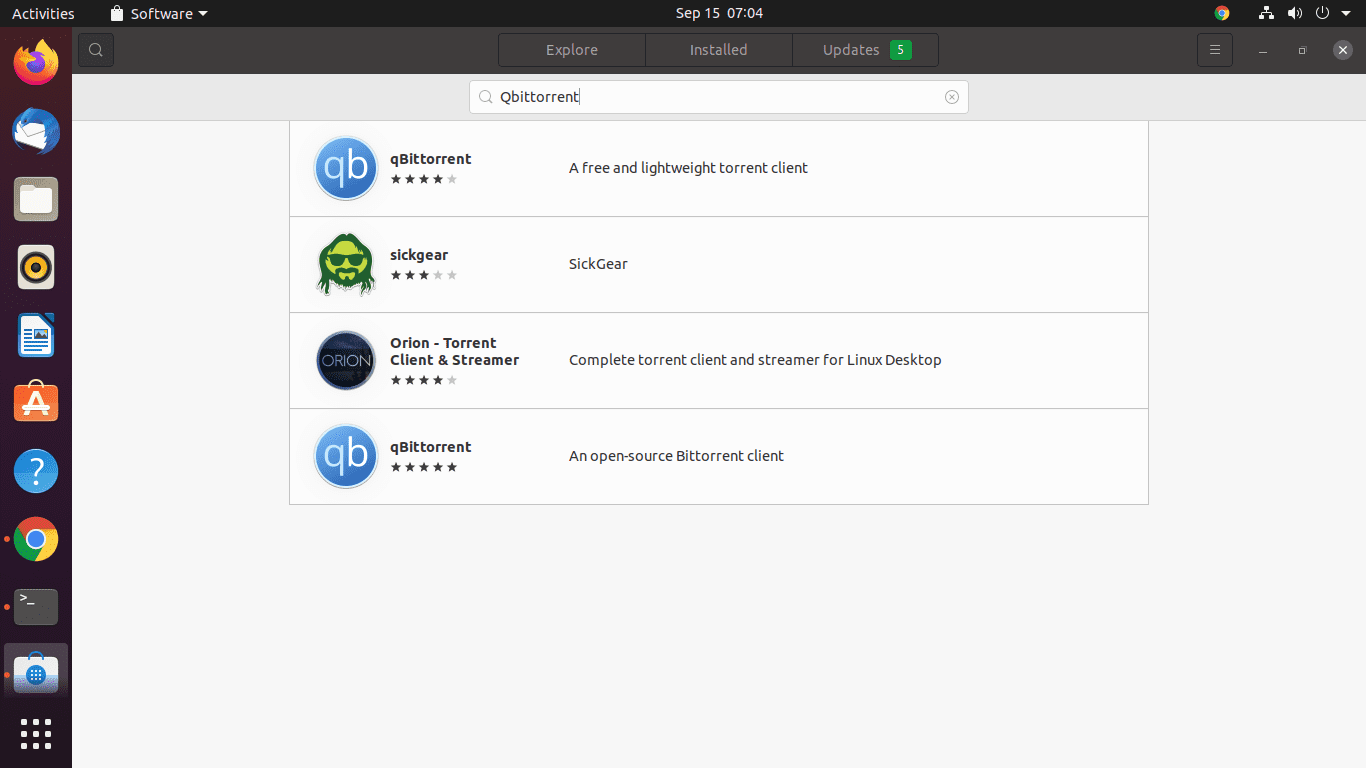The height and width of the screenshot is (768, 1366).
Task: Click the network icon in top panel
Action: point(1266,13)
